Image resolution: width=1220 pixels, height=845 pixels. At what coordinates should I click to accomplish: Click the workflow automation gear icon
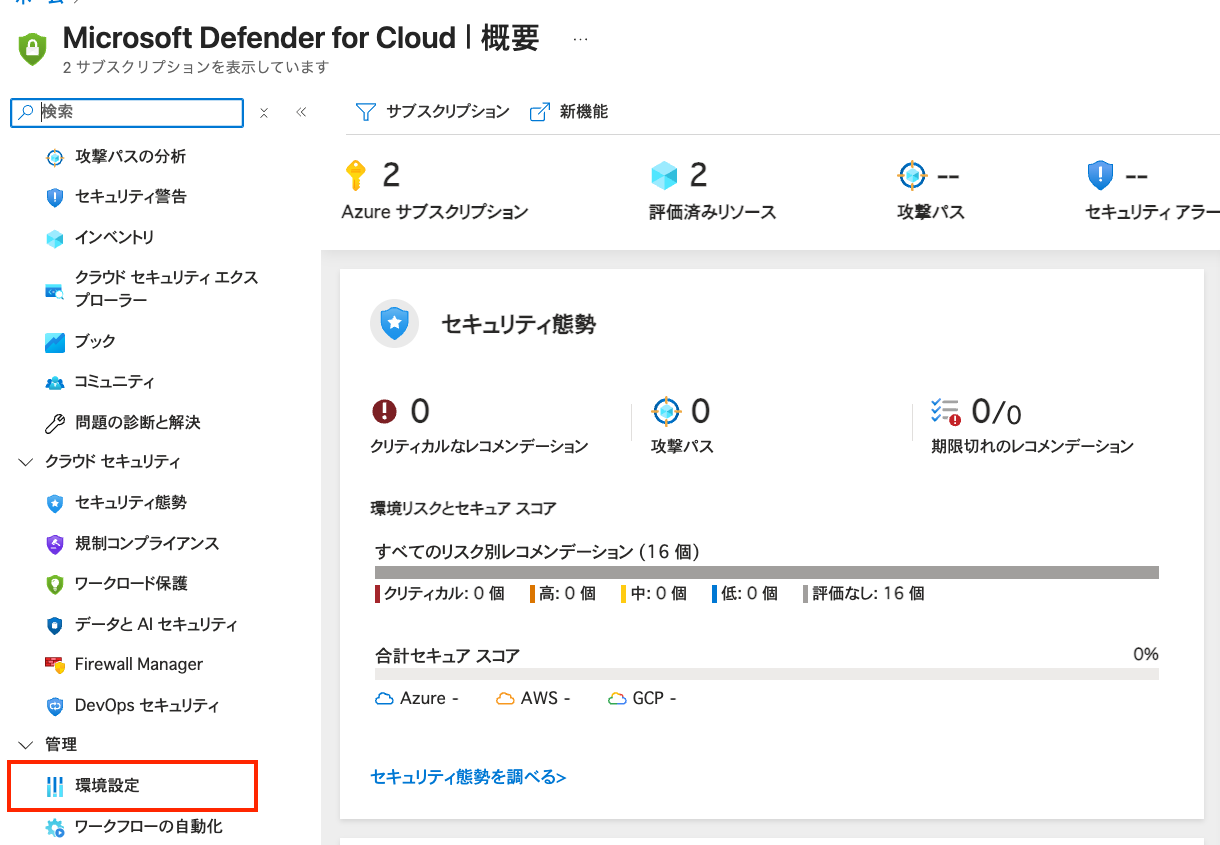[55, 827]
